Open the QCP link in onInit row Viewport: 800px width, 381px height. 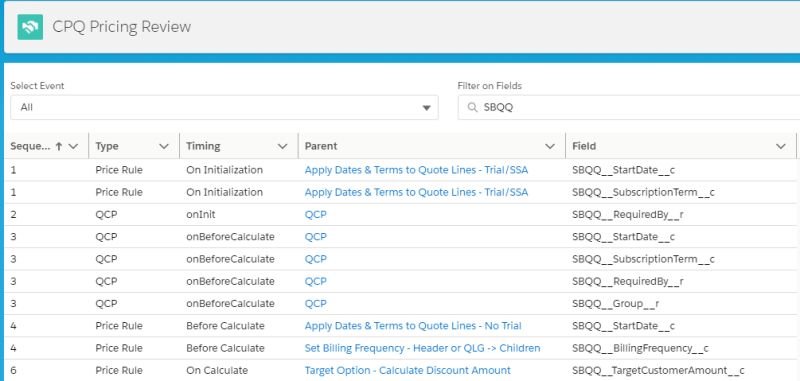[315, 215]
